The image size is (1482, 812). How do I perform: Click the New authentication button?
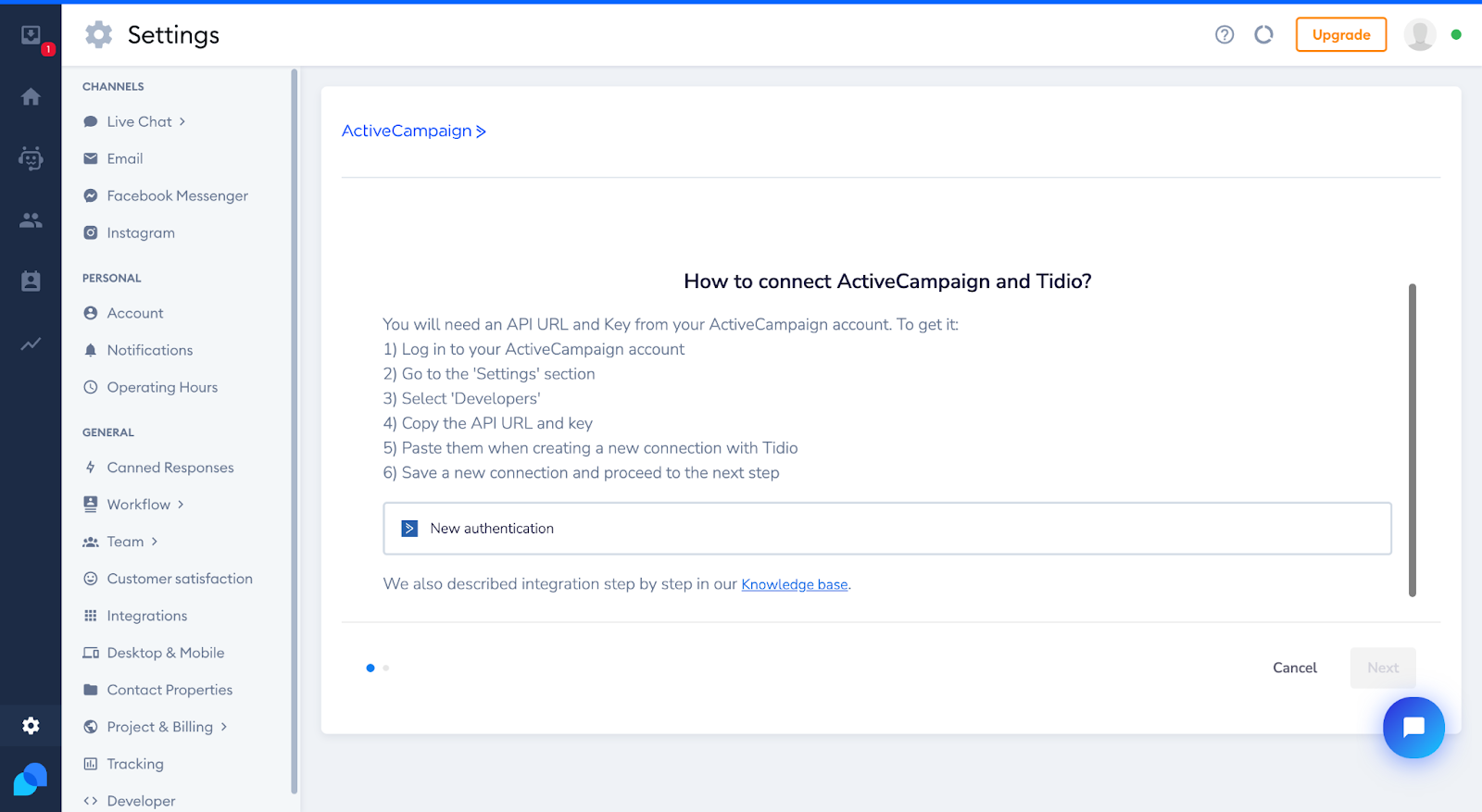887,528
